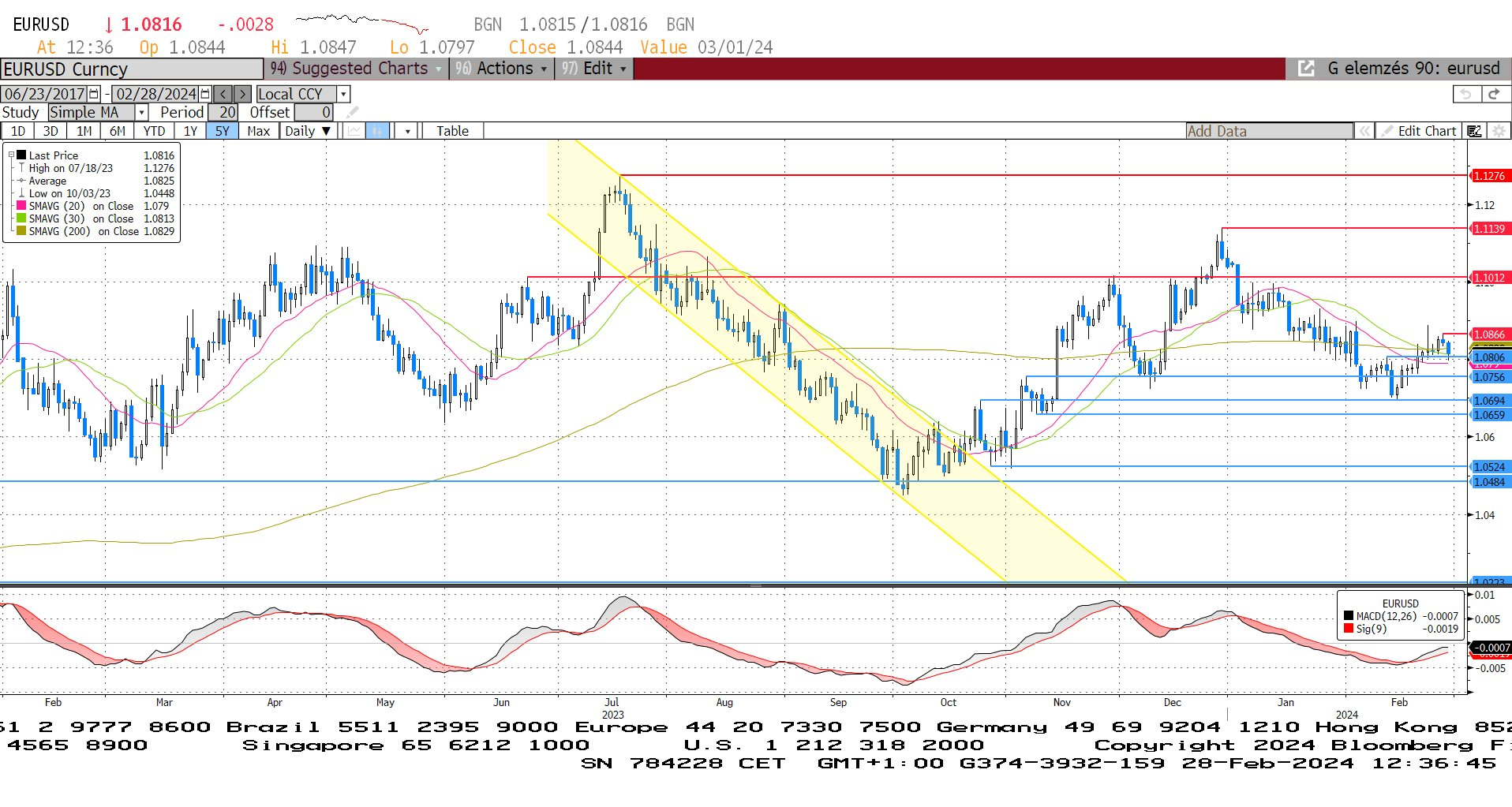Click the Last Price legend row
The width and height of the screenshot is (1512, 807).
point(95,155)
